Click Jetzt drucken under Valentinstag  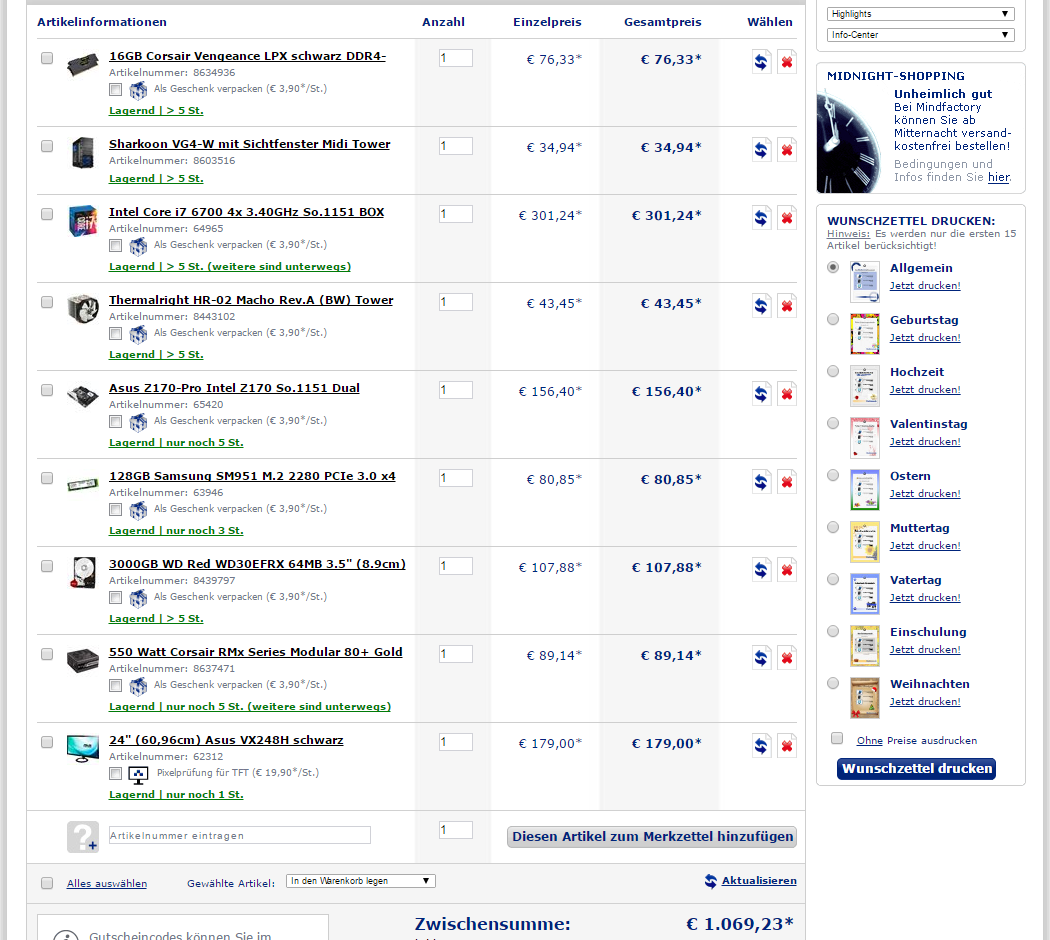pyautogui.click(x=925, y=442)
